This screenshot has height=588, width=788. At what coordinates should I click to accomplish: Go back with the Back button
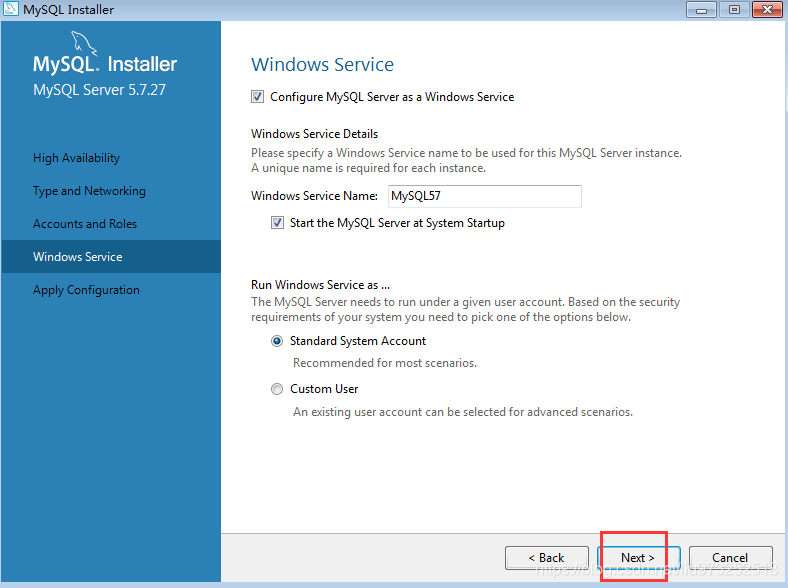[547, 558]
